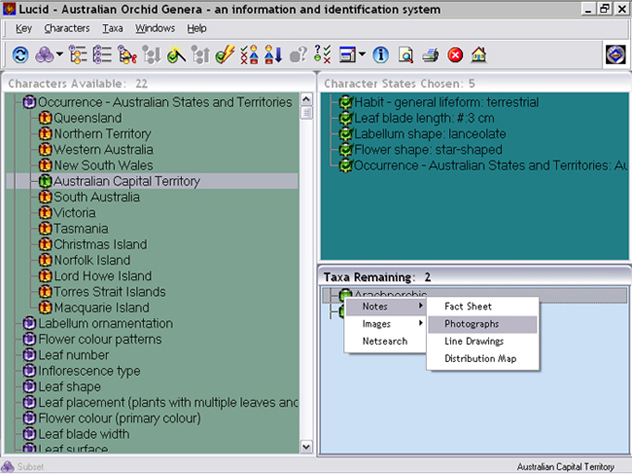Open the Windows menu

(x=155, y=28)
